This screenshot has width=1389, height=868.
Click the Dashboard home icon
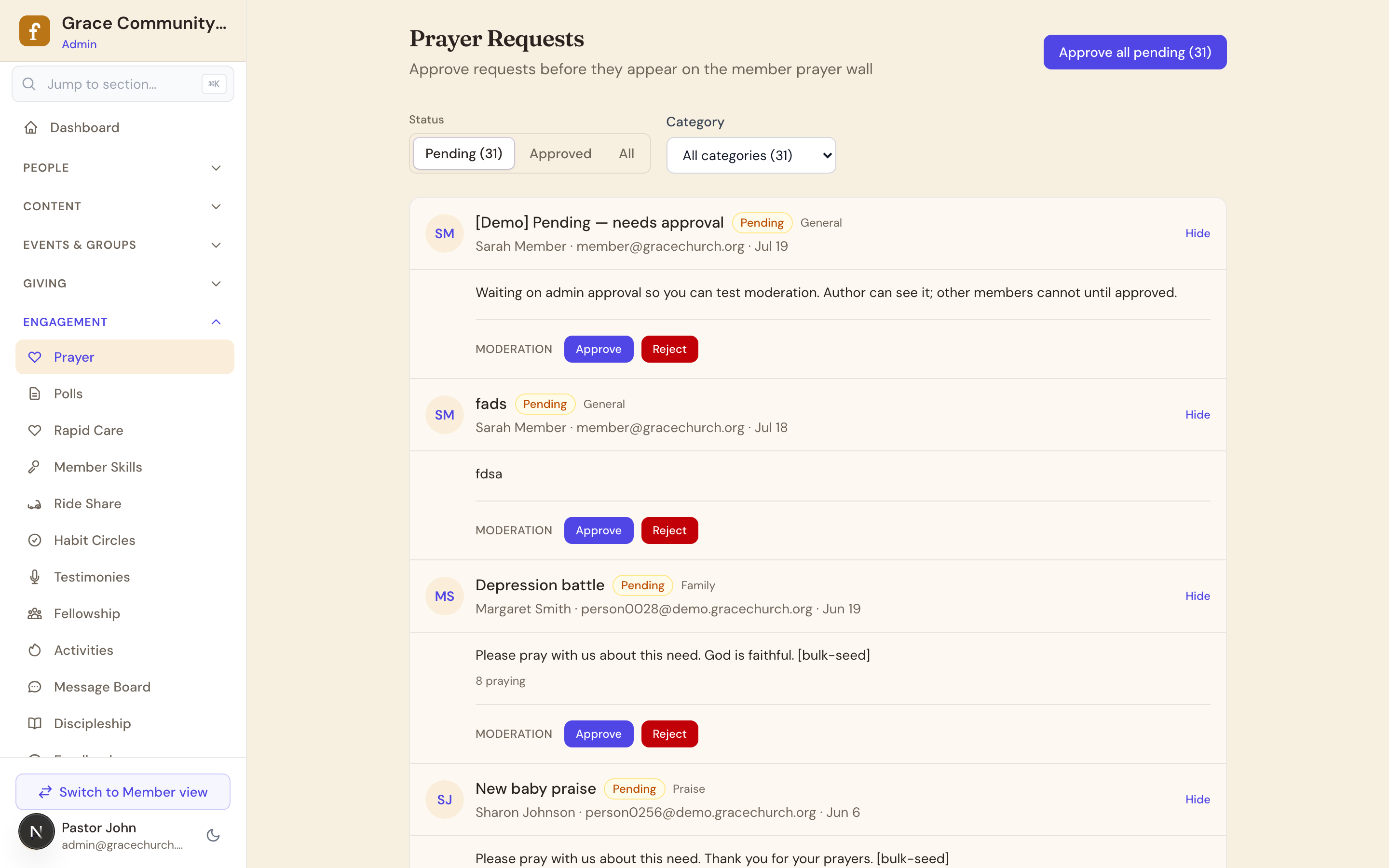click(31, 127)
